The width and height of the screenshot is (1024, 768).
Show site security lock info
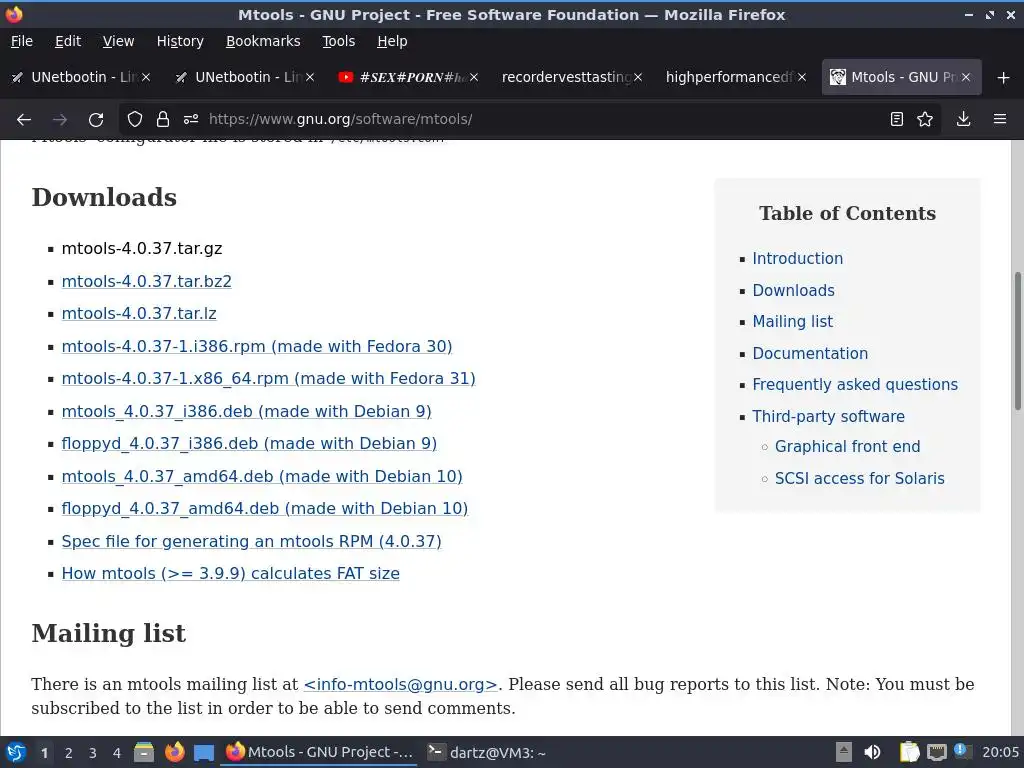pos(163,120)
